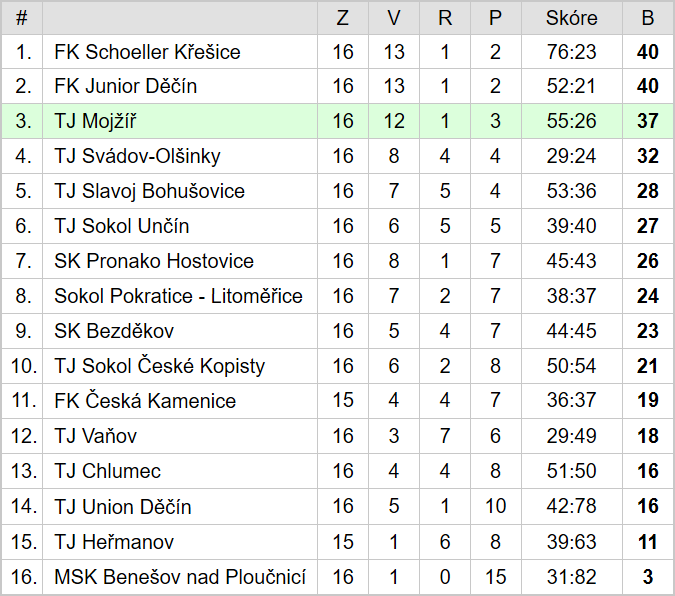
Task: Click SK Bezděkov team name
Action: coord(114,331)
